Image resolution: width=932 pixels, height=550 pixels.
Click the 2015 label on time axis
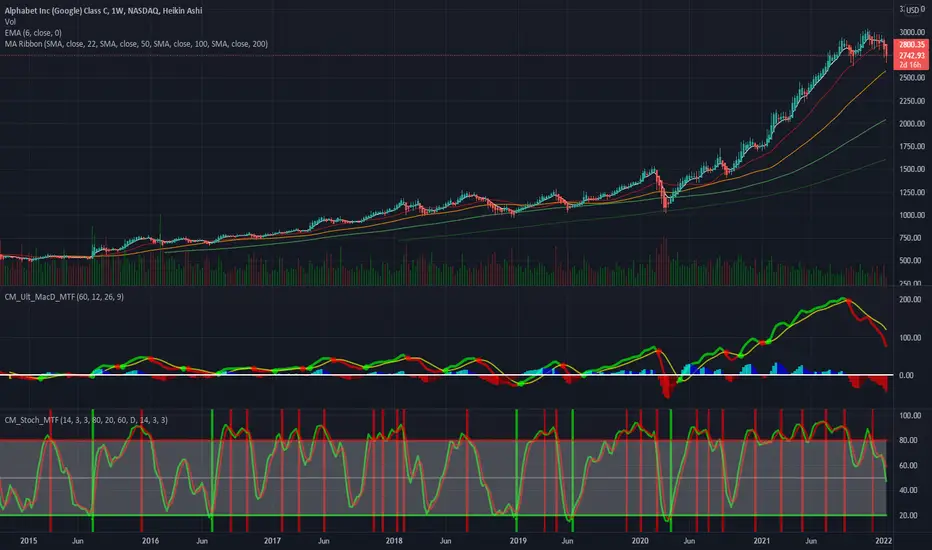pos(29,540)
